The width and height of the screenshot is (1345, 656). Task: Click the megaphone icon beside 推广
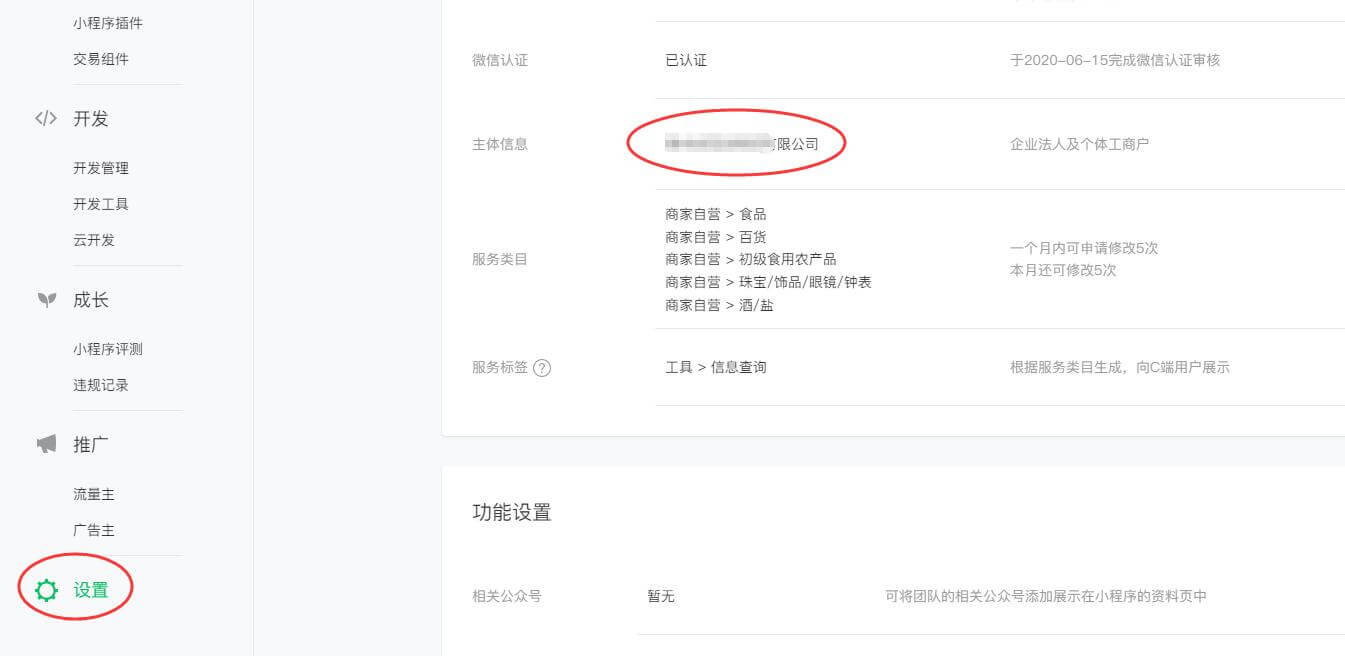46,445
